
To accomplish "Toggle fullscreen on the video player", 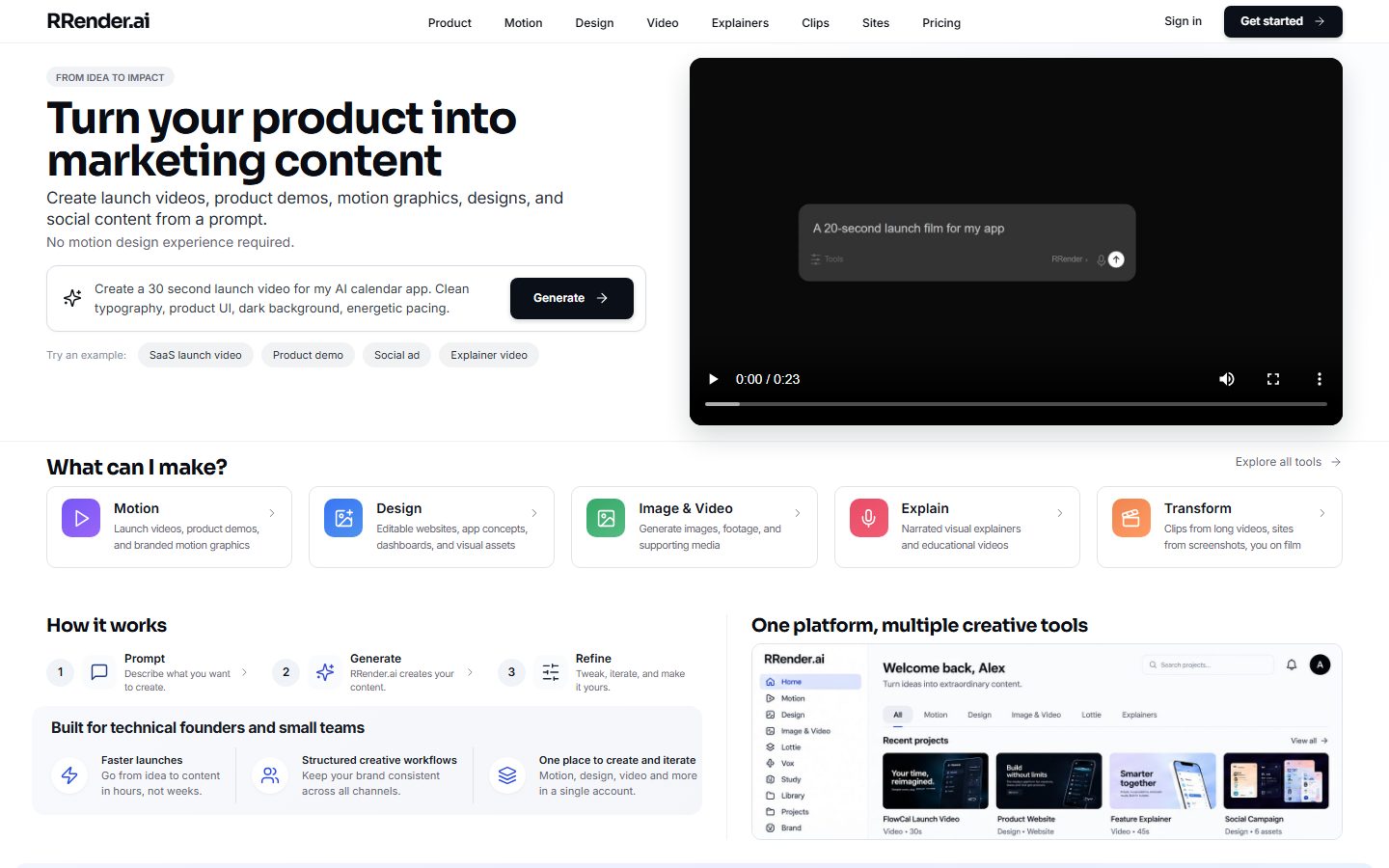I will pyautogui.click(x=1273, y=379).
